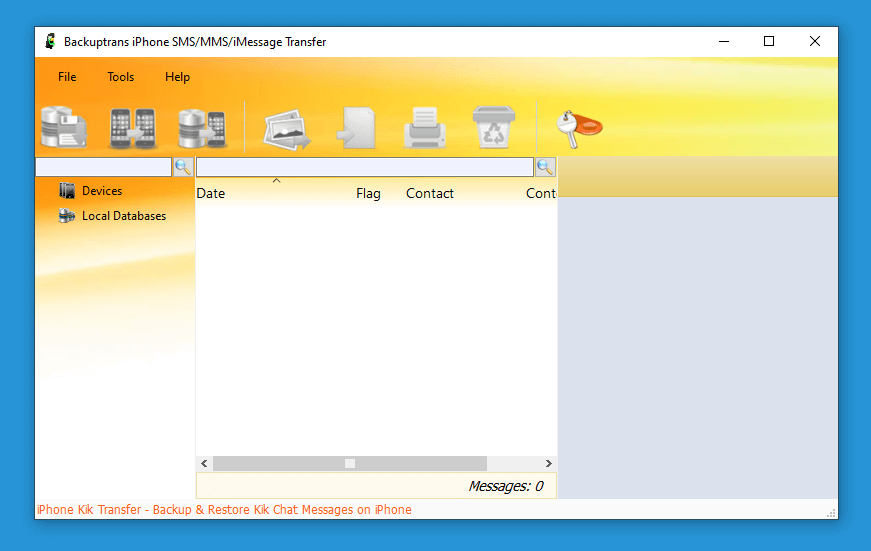Maximize the Backuptrans window
The image size is (871, 551).
tap(769, 41)
